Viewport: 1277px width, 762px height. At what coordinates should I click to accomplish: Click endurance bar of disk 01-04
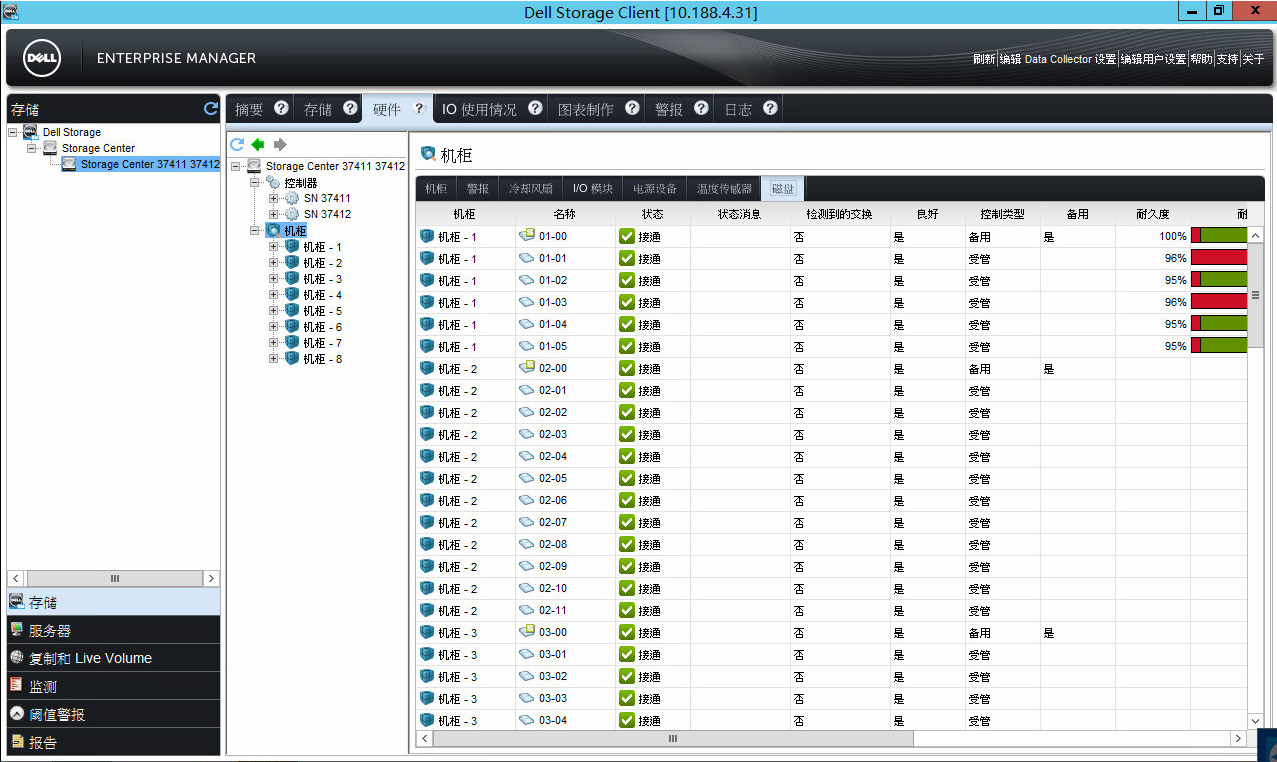click(1219, 324)
